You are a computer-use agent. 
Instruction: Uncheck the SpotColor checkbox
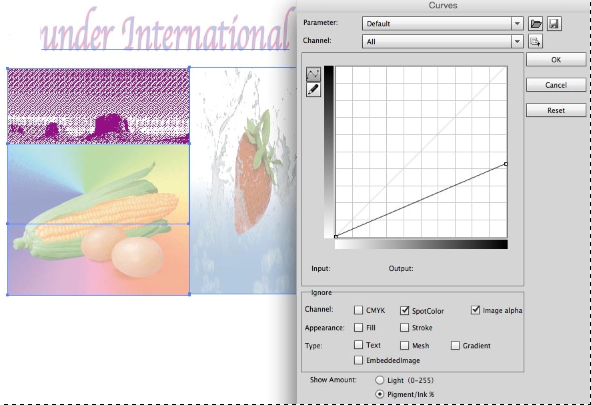tap(404, 310)
